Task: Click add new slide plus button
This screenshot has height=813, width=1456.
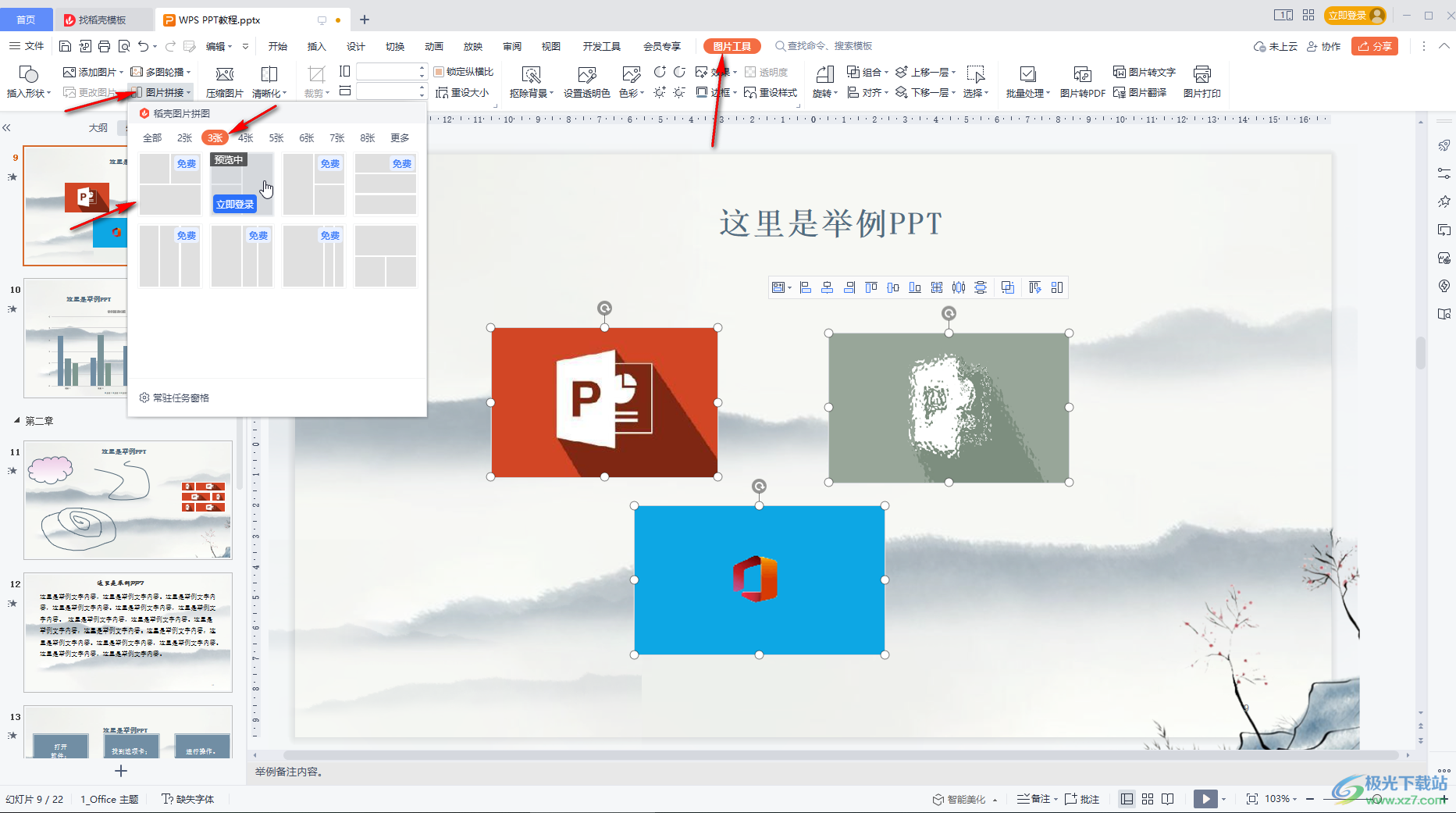Action: pyautogui.click(x=121, y=771)
